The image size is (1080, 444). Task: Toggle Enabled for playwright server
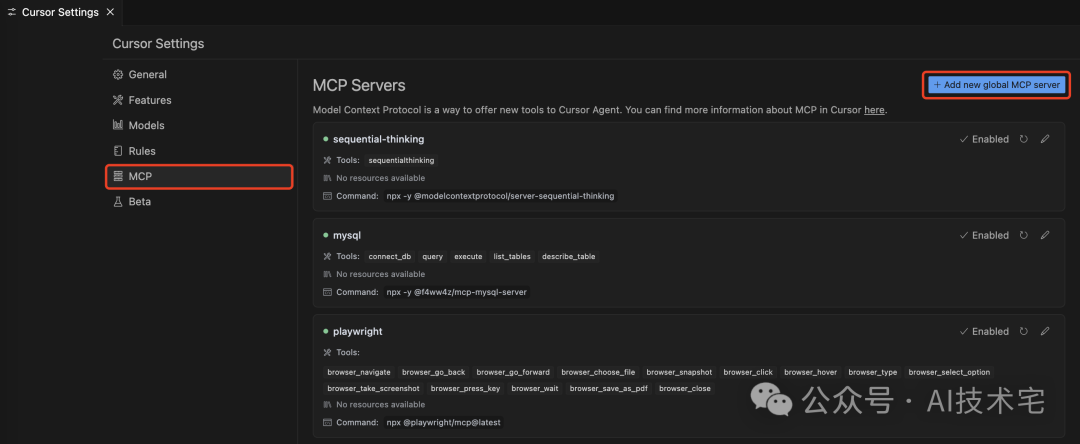pos(984,331)
